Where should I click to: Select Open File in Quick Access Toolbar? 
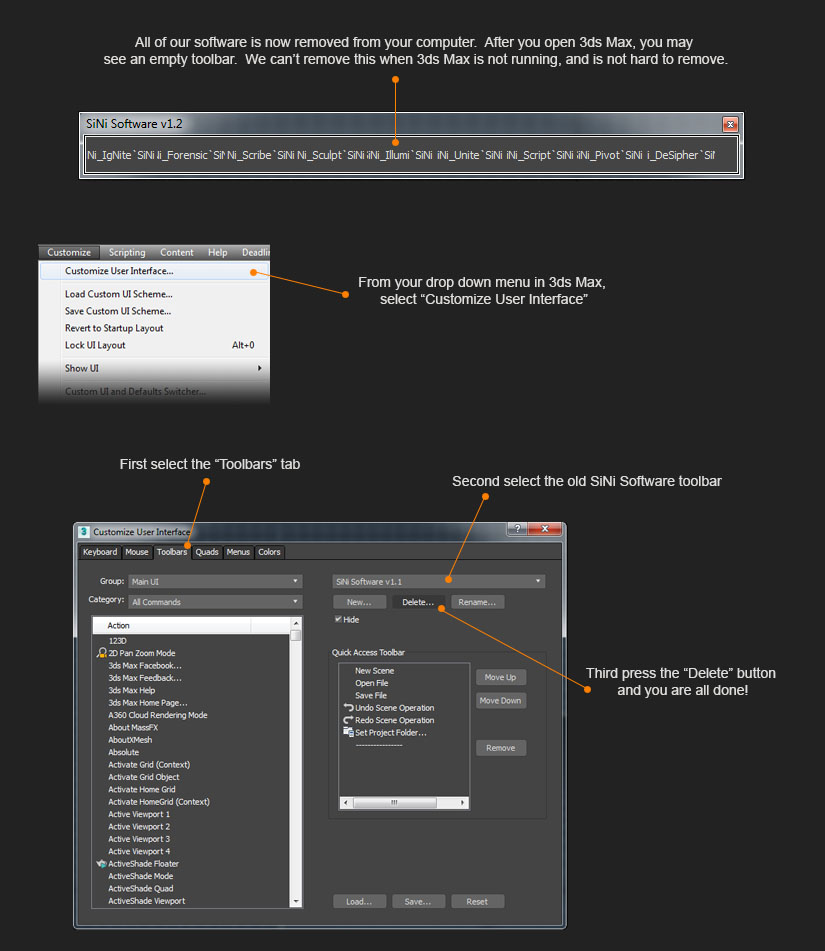[x=371, y=683]
